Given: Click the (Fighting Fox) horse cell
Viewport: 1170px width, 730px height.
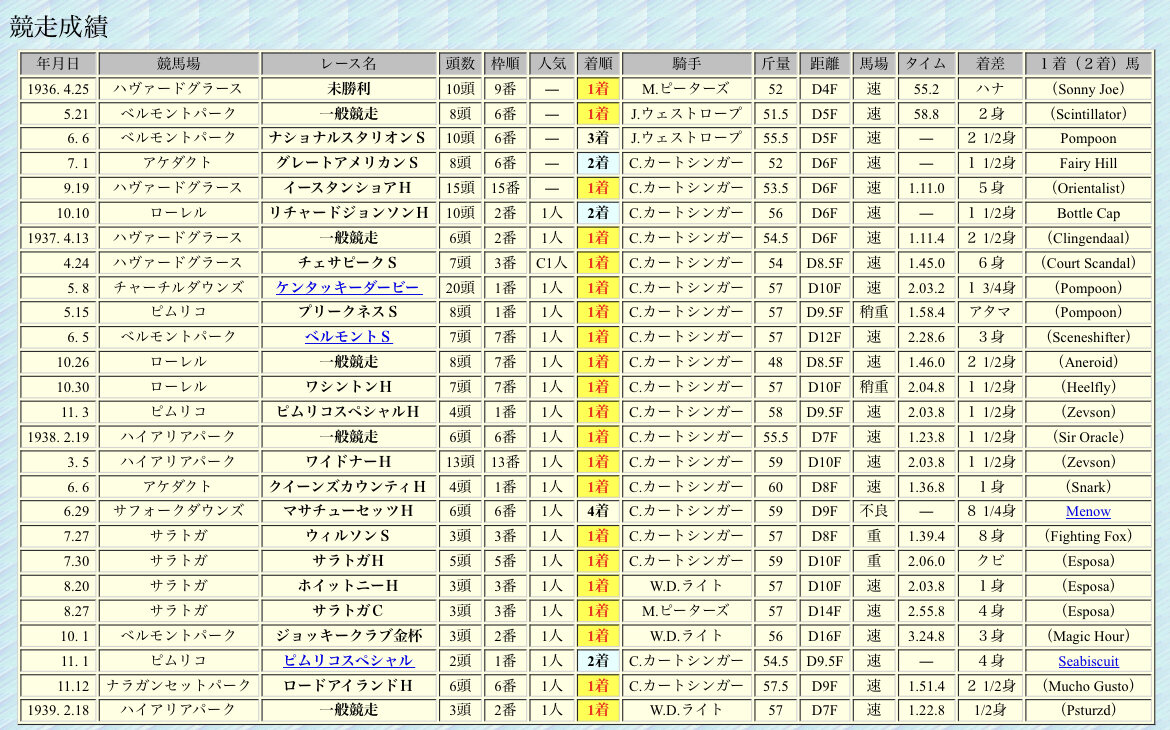Looking at the screenshot, I should pyautogui.click(x=1089, y=536).
